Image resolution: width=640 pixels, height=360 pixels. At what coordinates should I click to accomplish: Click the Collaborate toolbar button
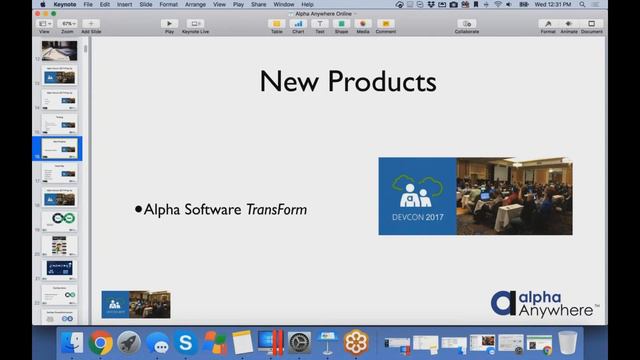[467, 24]
